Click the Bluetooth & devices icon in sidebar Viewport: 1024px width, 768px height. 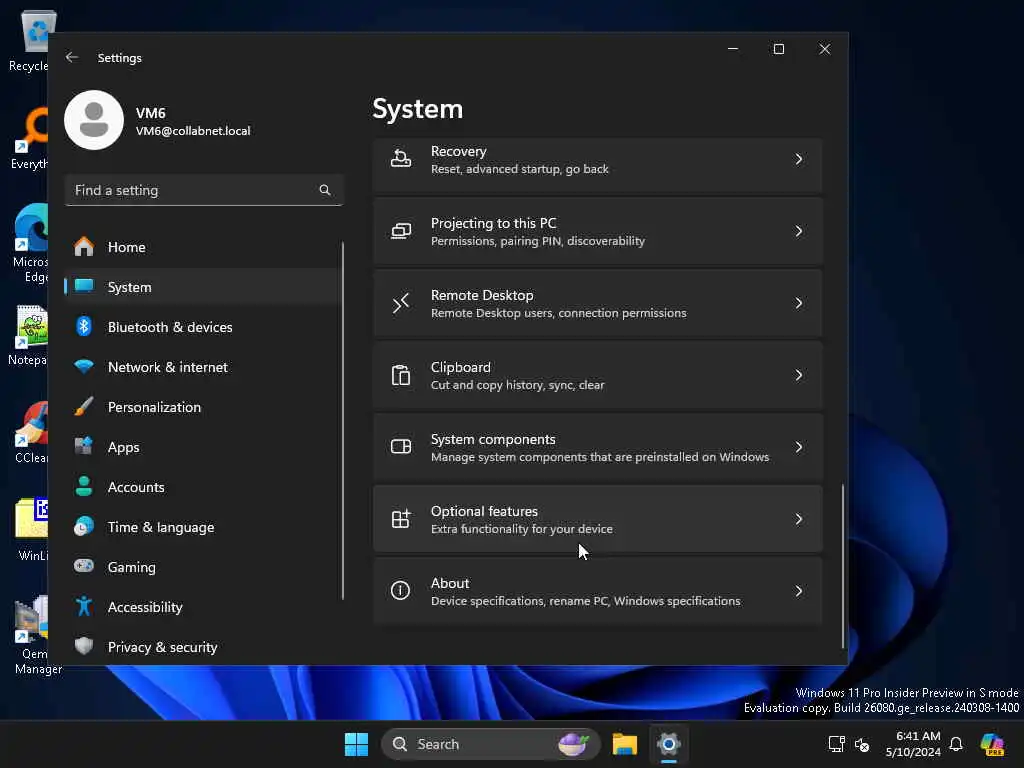[x=85, y=327]
